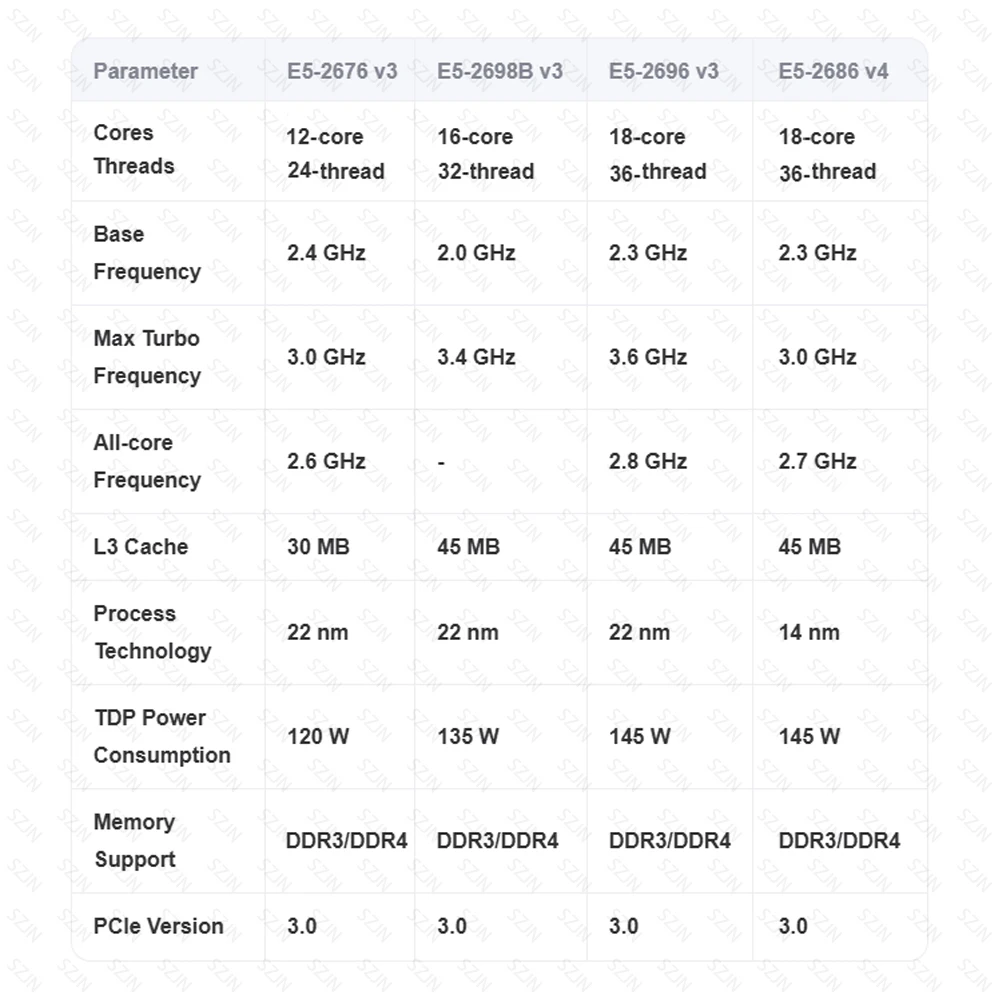Click the 2.0 GHz base frequency cell
1000x1000 pixels.
pyautogui.click(x=476, y=253)
